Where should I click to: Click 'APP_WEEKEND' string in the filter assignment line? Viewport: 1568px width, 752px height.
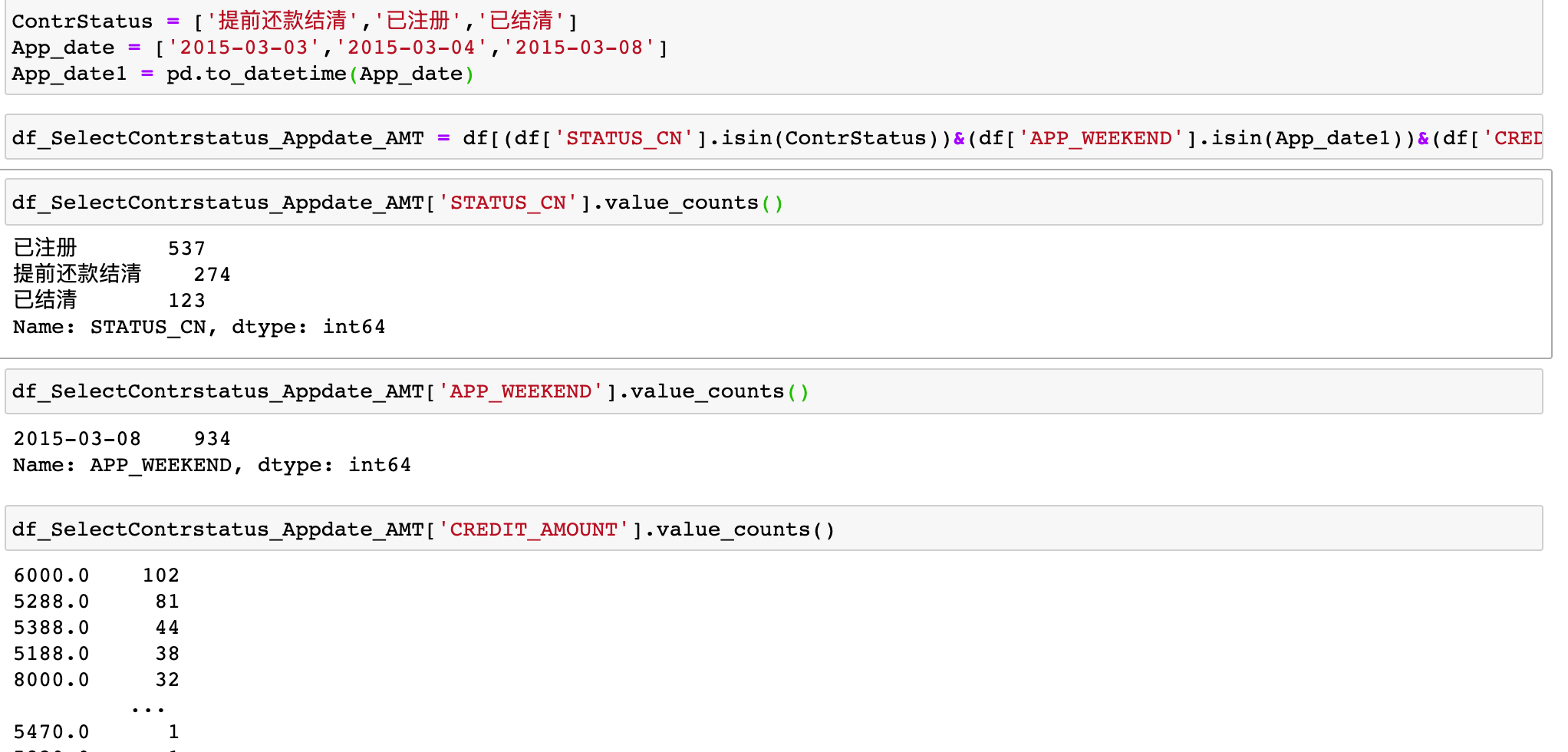click(1101, 138)
